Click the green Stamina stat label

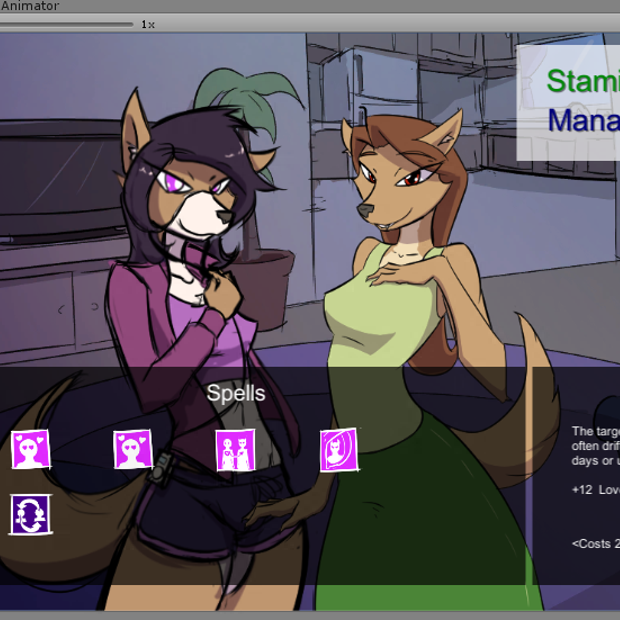pyautogui.click(x=583, y=81)
